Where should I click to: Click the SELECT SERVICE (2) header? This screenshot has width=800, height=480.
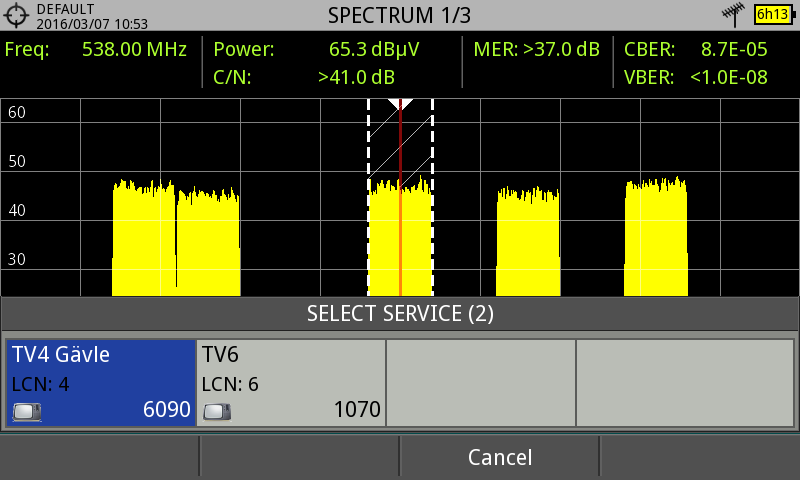point(400,314)
